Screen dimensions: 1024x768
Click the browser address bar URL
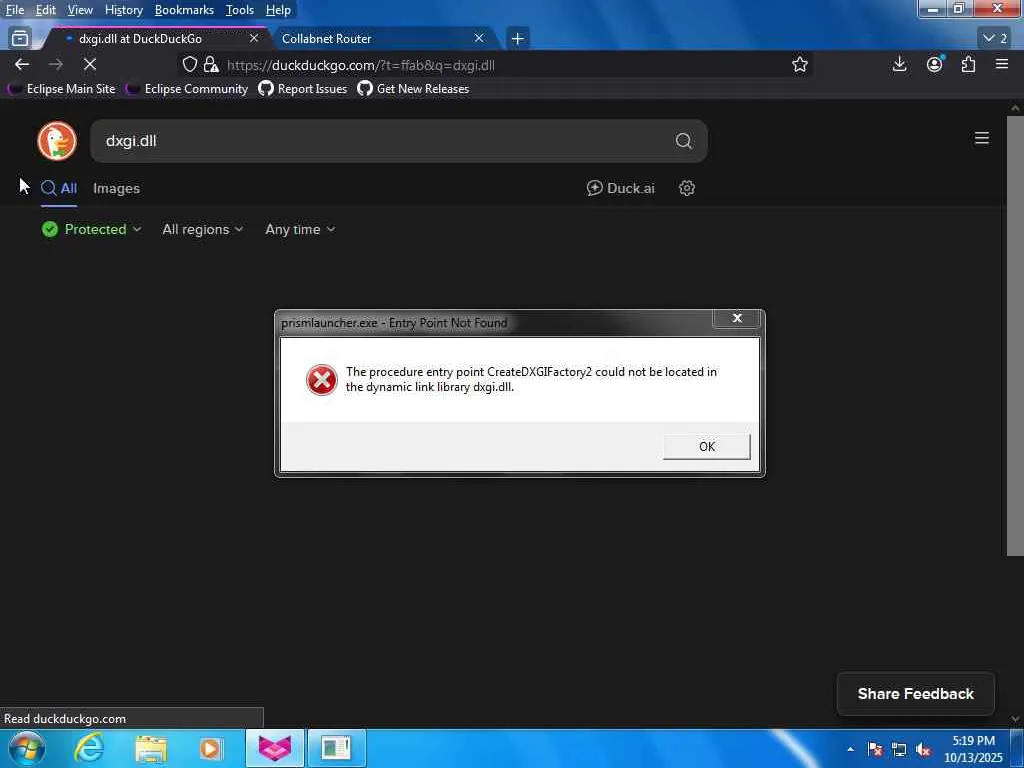(x=360, y=65)
